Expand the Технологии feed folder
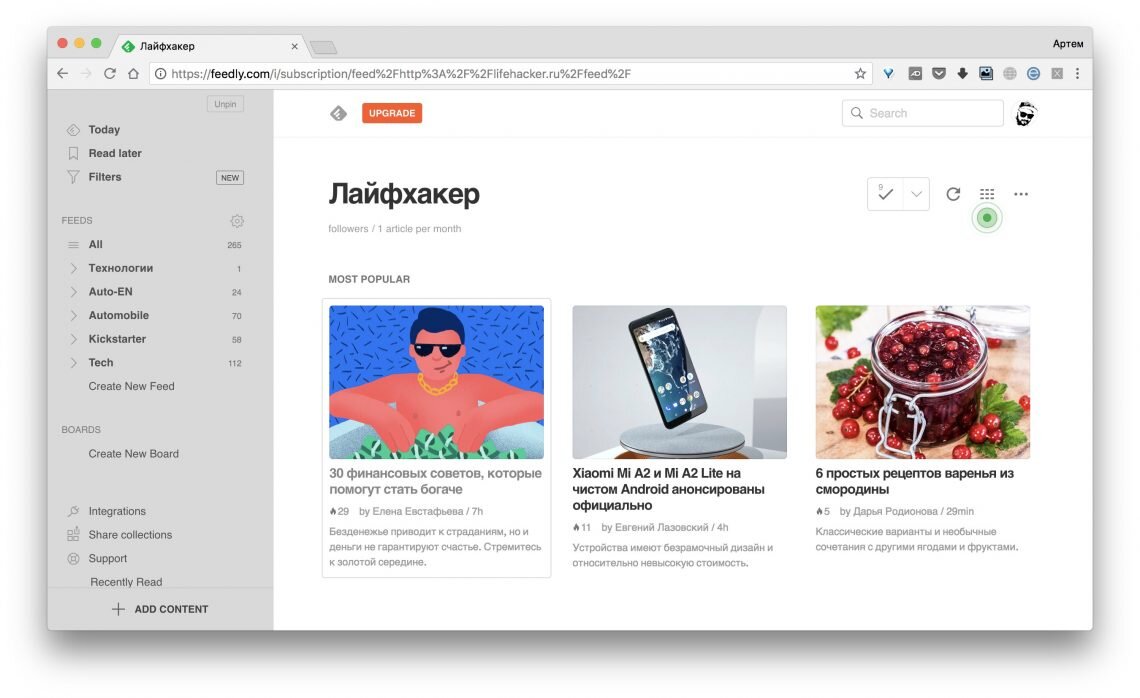 (73, 268)
